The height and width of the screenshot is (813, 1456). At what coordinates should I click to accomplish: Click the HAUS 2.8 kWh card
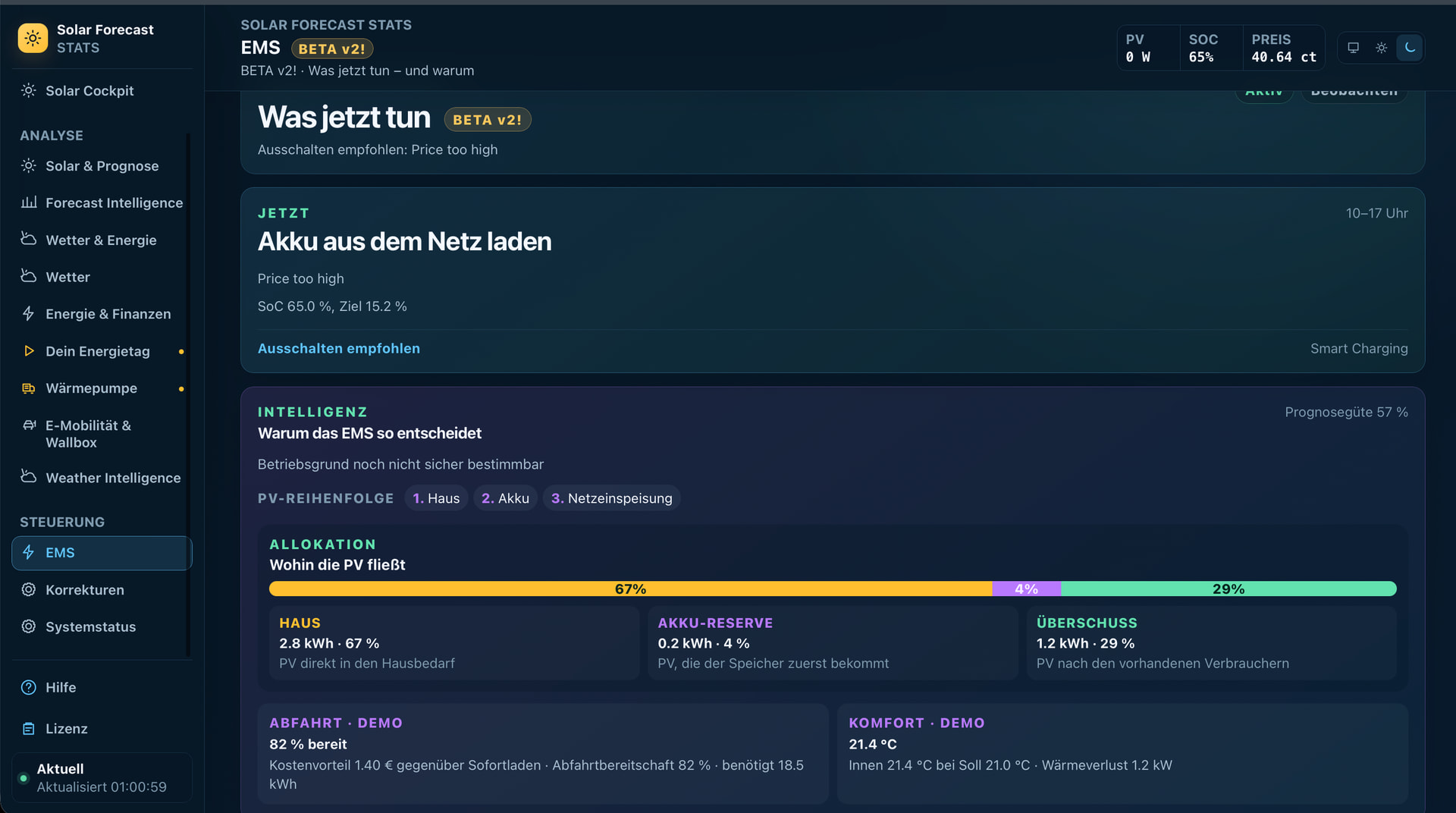(454, 642)
